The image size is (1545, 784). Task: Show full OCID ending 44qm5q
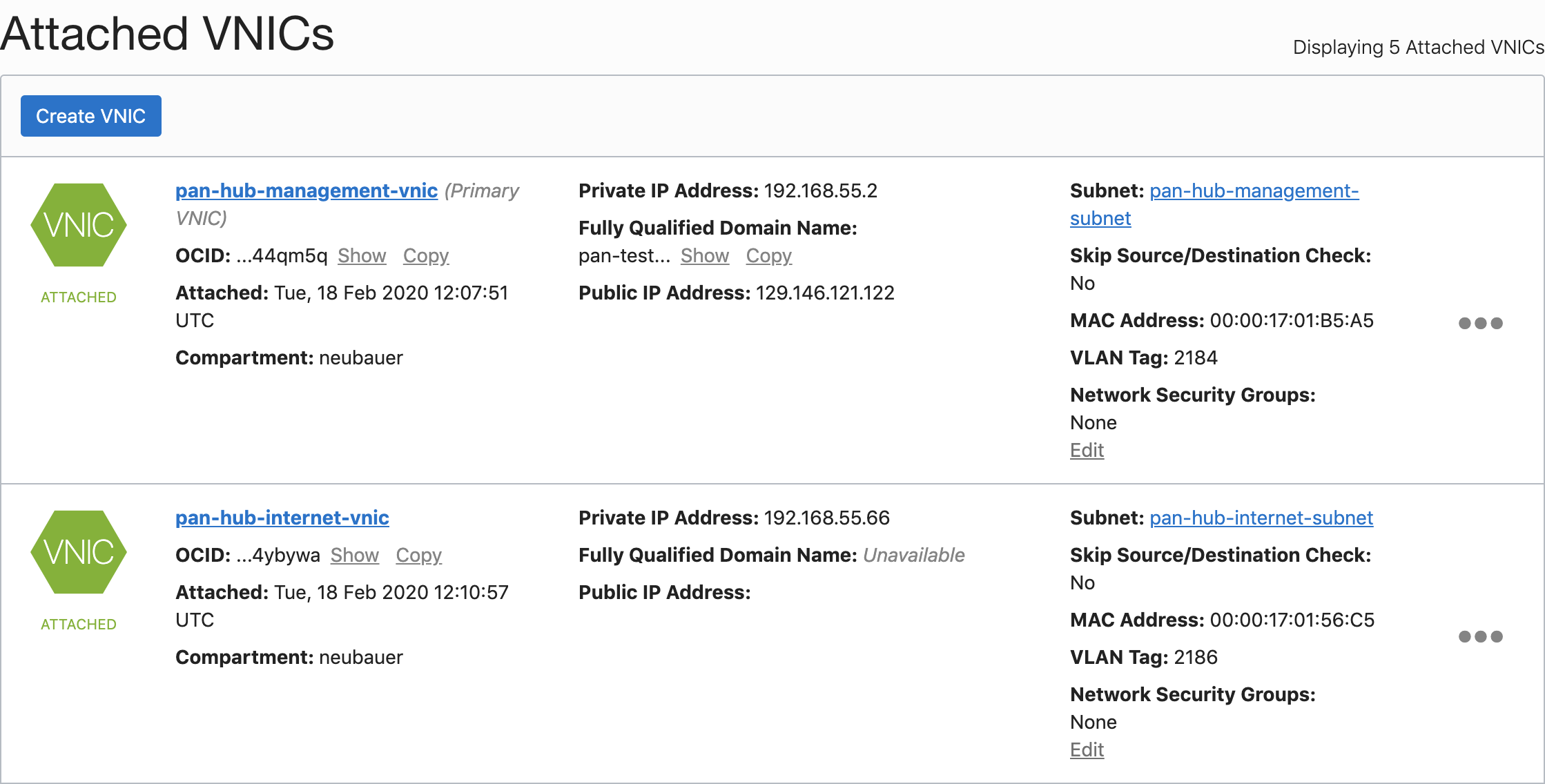[x=361, y=255]
